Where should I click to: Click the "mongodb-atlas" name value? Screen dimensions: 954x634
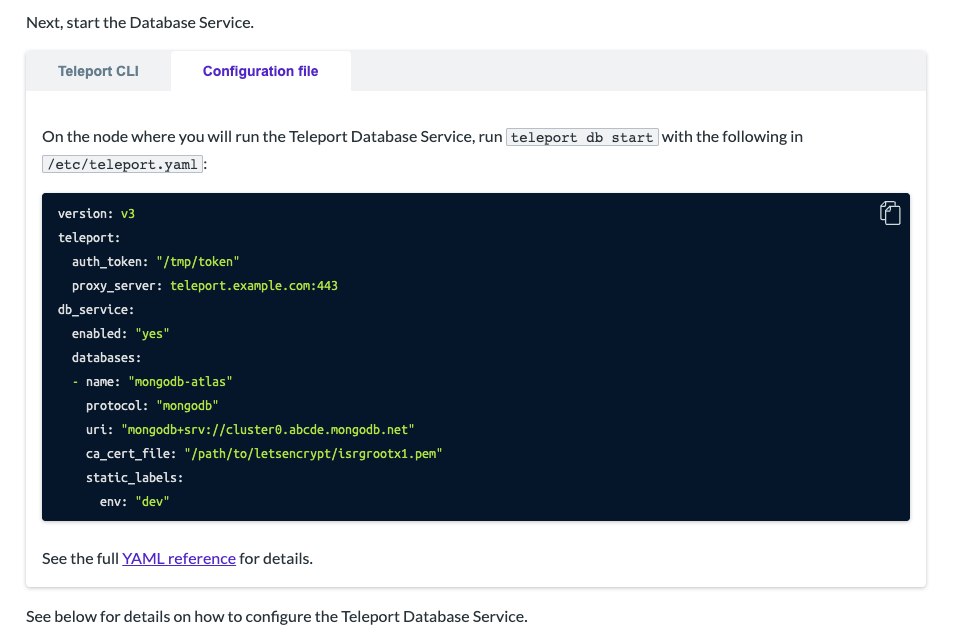click(x=180, y=381)
